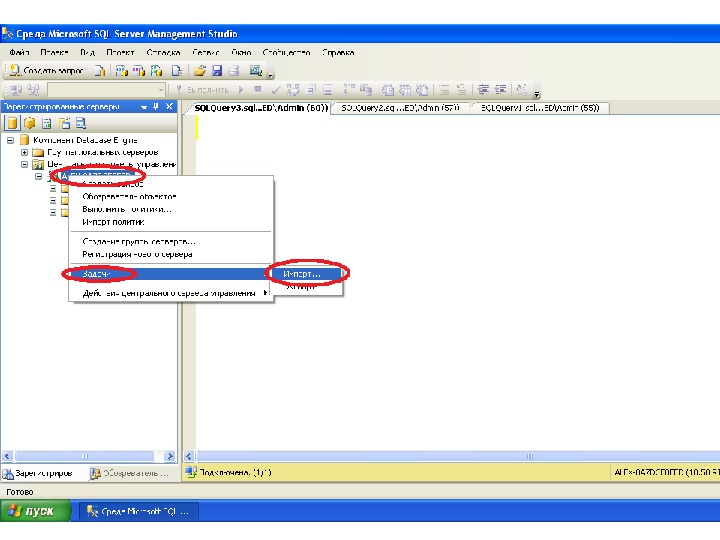Click the Open File folder icon
Screen dimensions: 720x540
click(199, 71)
